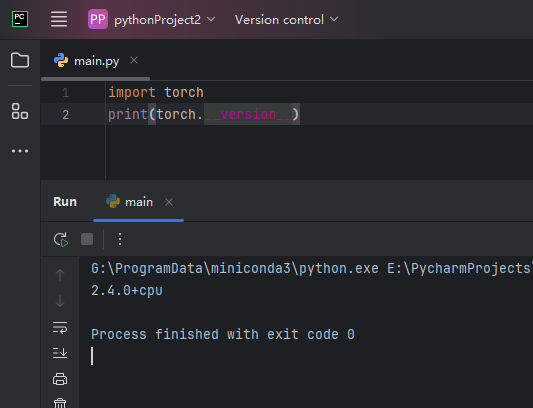Expand the pythonProject2 project dropdown
The width and height of the screenshot is (533, 408).
click(152, 19)
